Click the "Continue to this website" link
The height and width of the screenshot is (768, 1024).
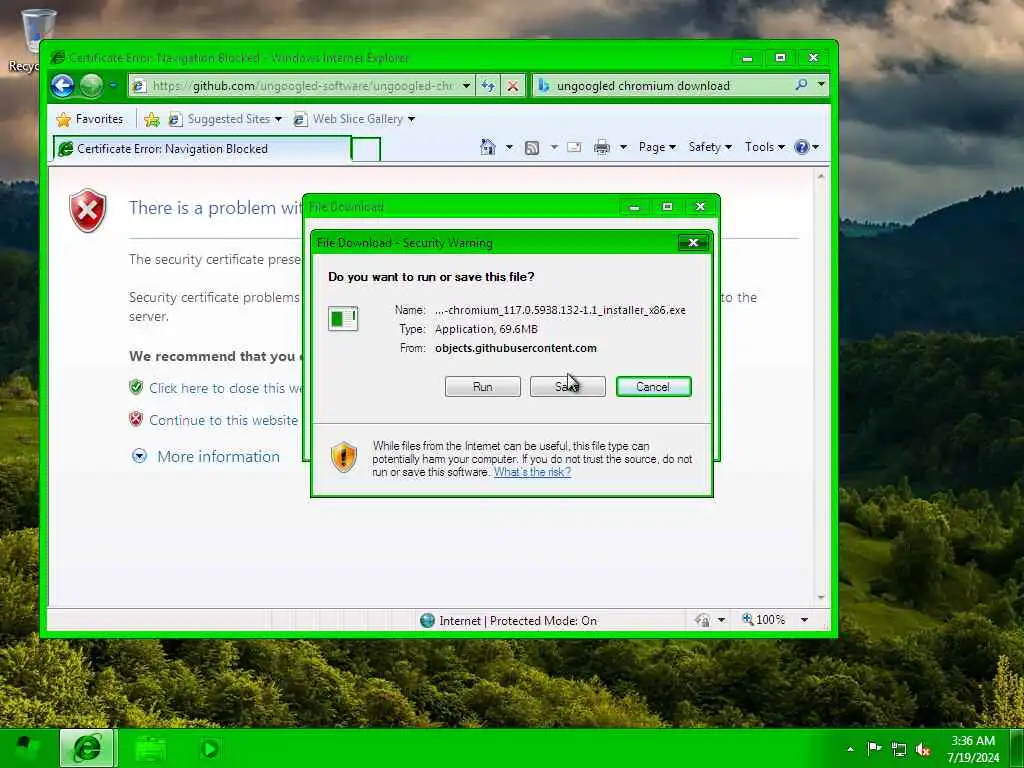click(x=223, y=421)
